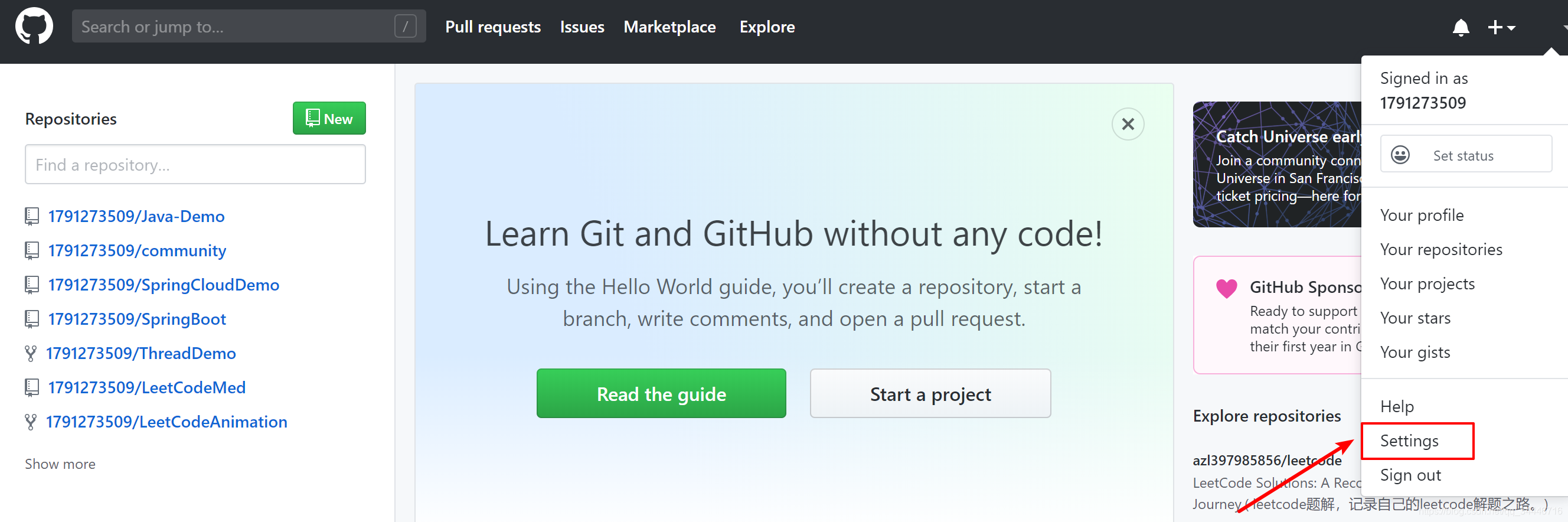Select Your repositories in the user menu
Screen dimensions: 1568x522
click(x=1441, y=249)
